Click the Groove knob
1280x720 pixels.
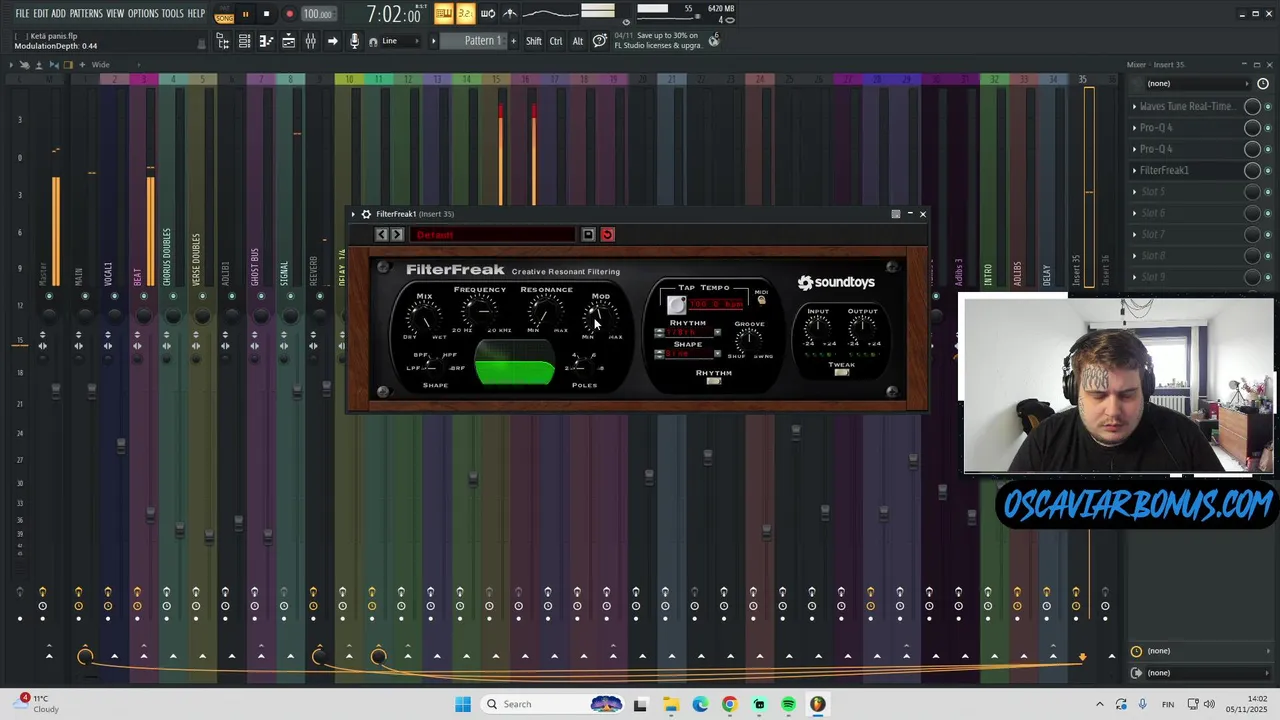point(749,340)
